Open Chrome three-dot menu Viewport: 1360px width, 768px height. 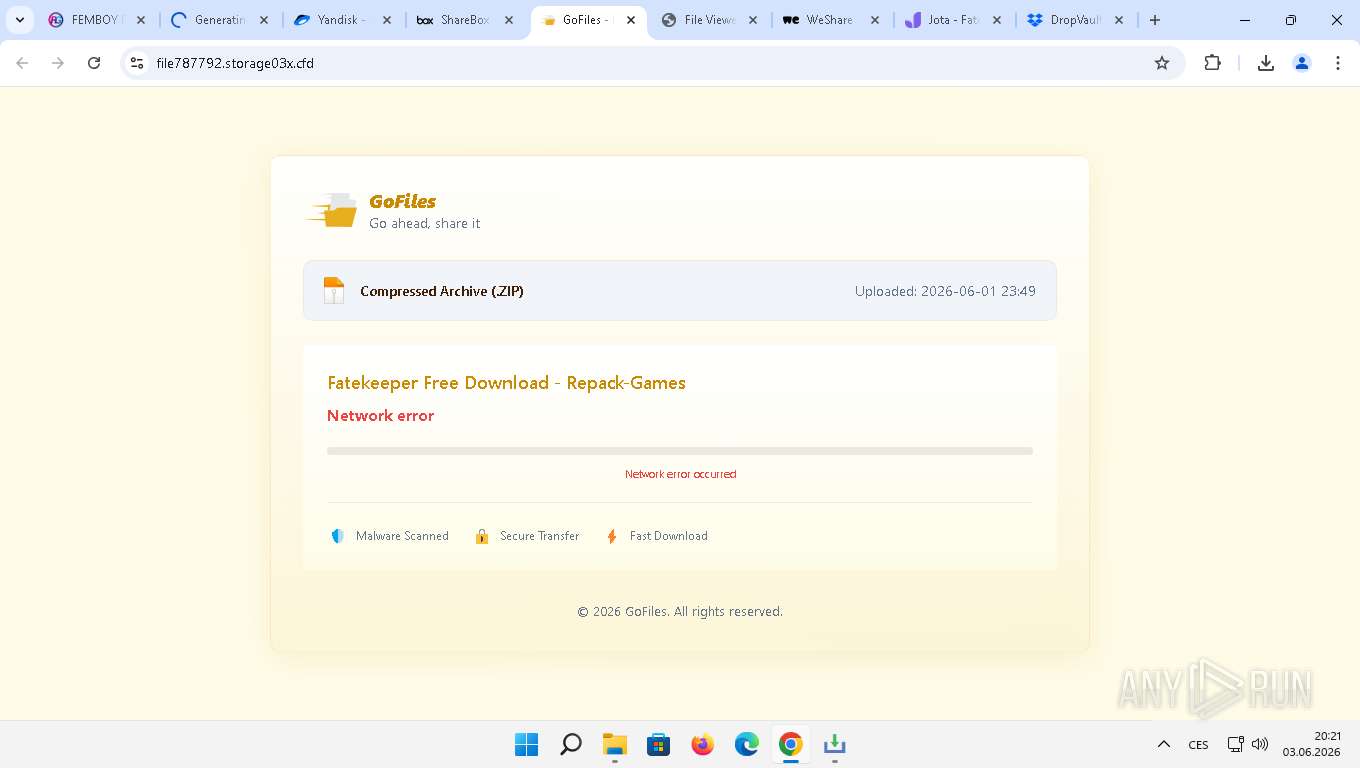1338,63
